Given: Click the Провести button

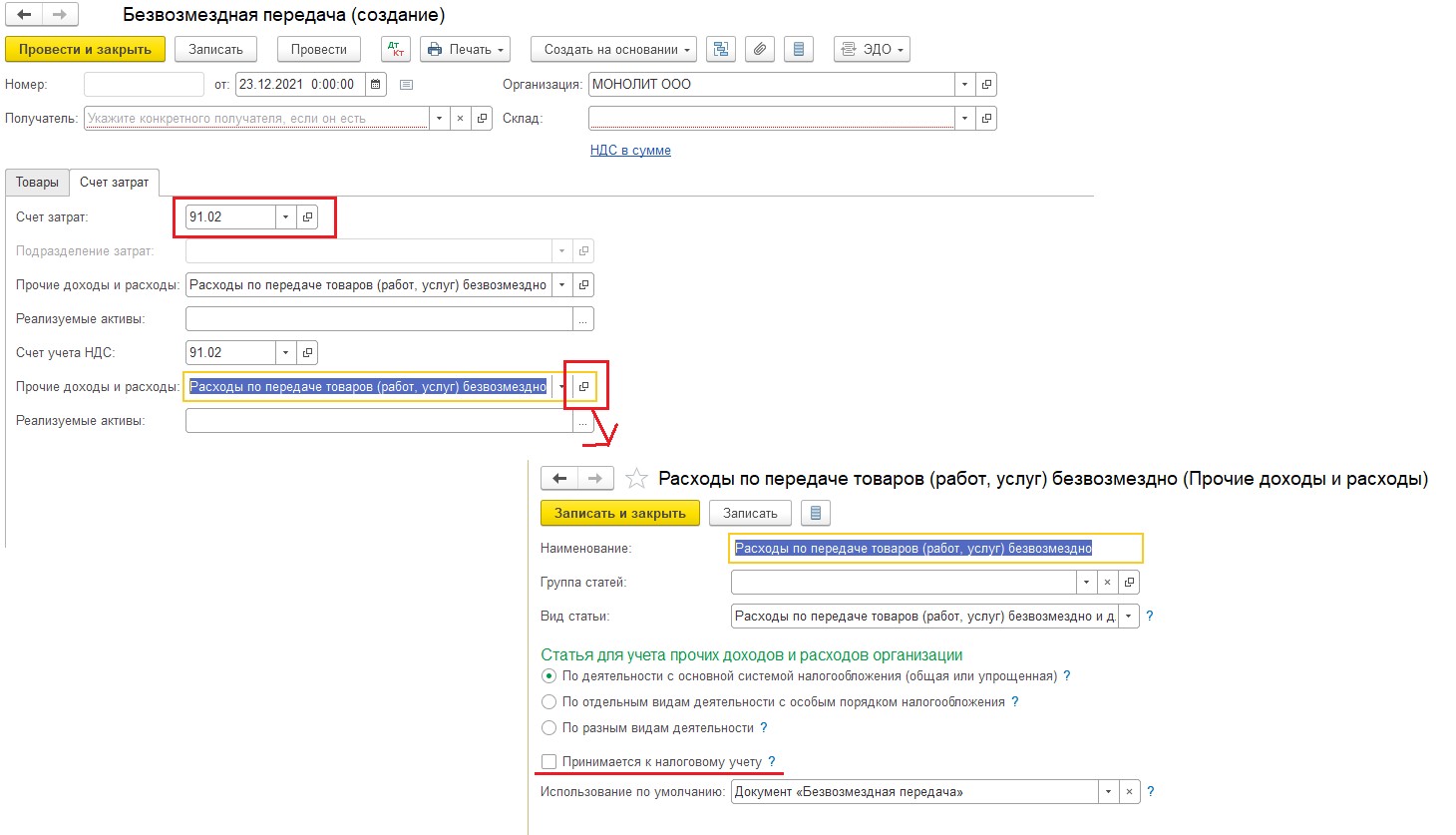Looking at the screenshot, I should point(319,49).
